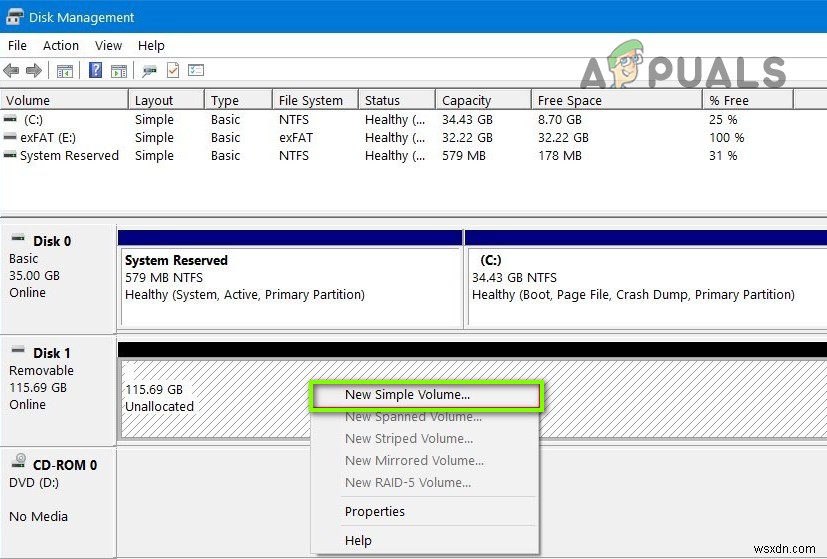
Task: Click the CD-ROM 0 disc icon
Action: [x=19, y=461]
